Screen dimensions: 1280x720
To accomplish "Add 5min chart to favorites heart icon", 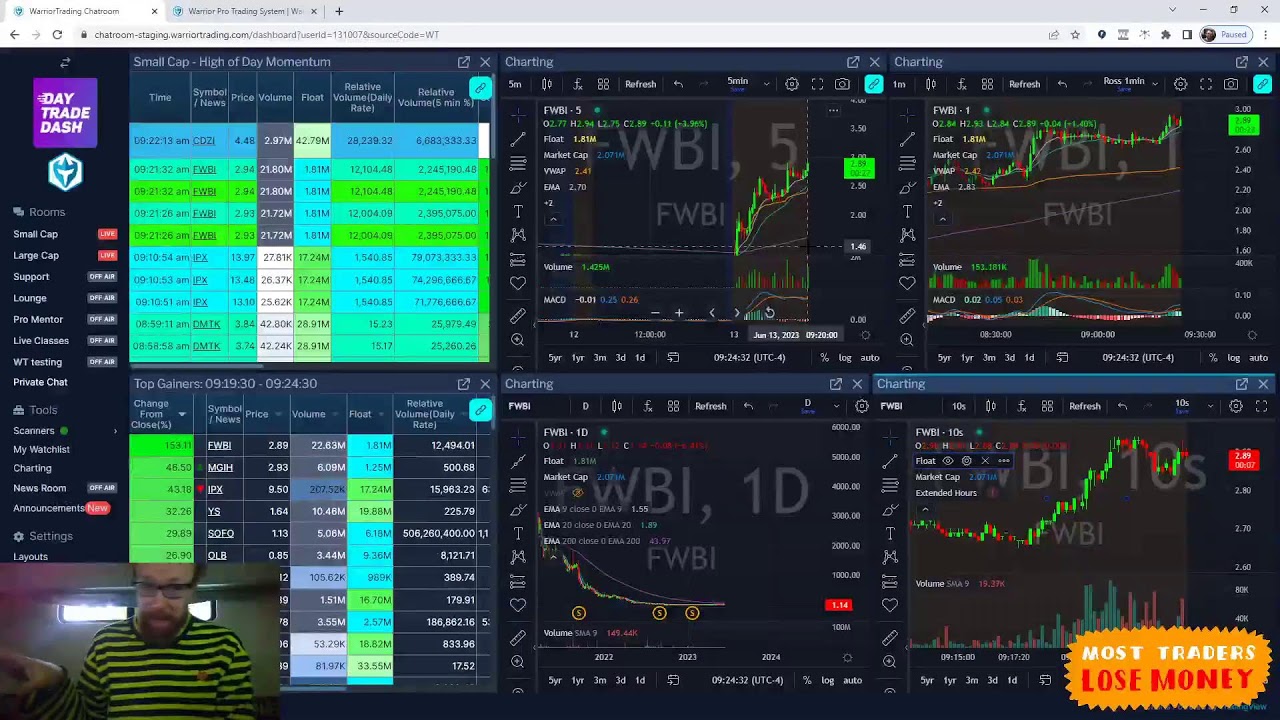I will pos(517,283).
